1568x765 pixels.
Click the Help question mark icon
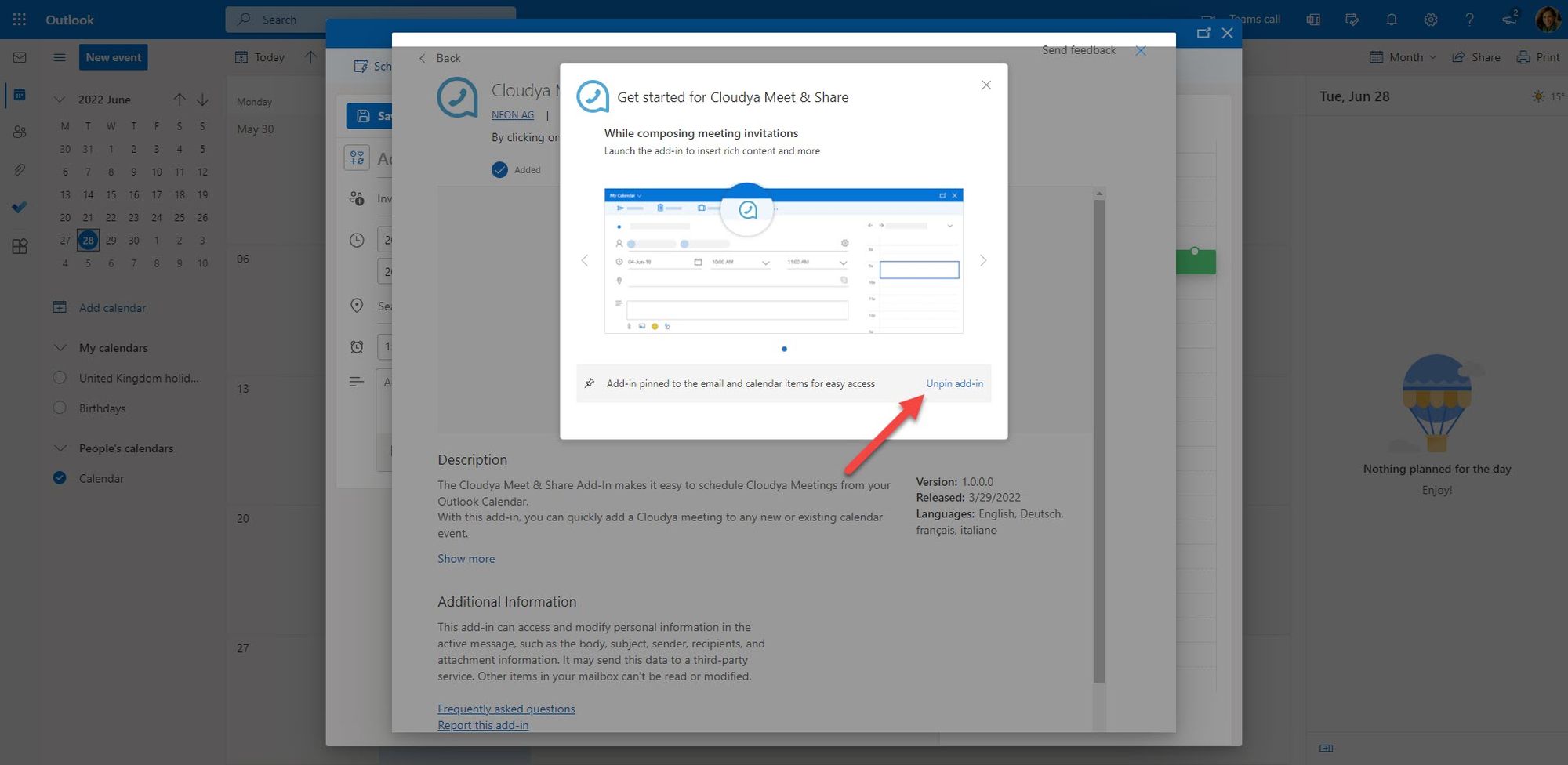1470,20
